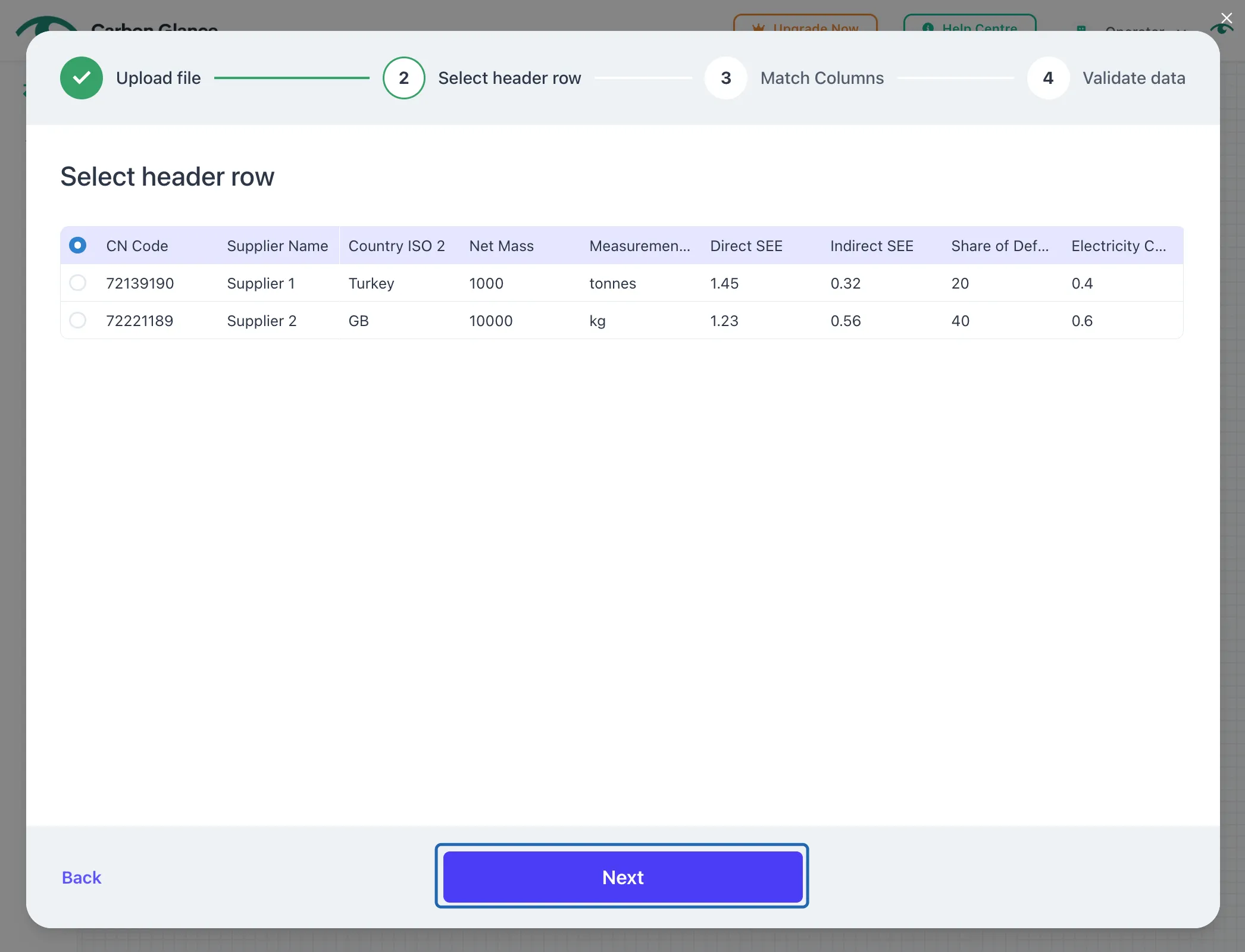This screenshot has width=1245, height=952.
Task: Select step 3 Match Columns circle
Action: [725, 78]
